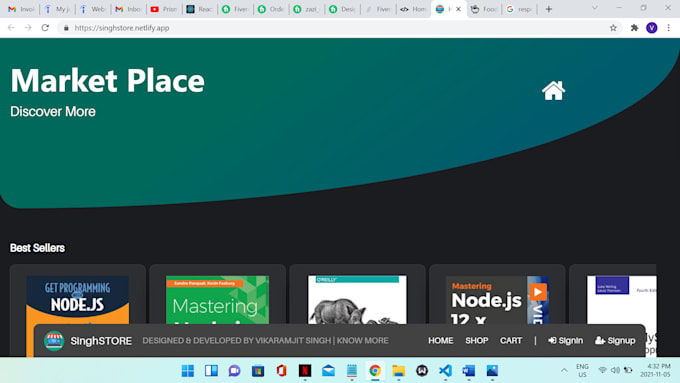
Task: Open the CART nav menu item
Action: point(511,341)
